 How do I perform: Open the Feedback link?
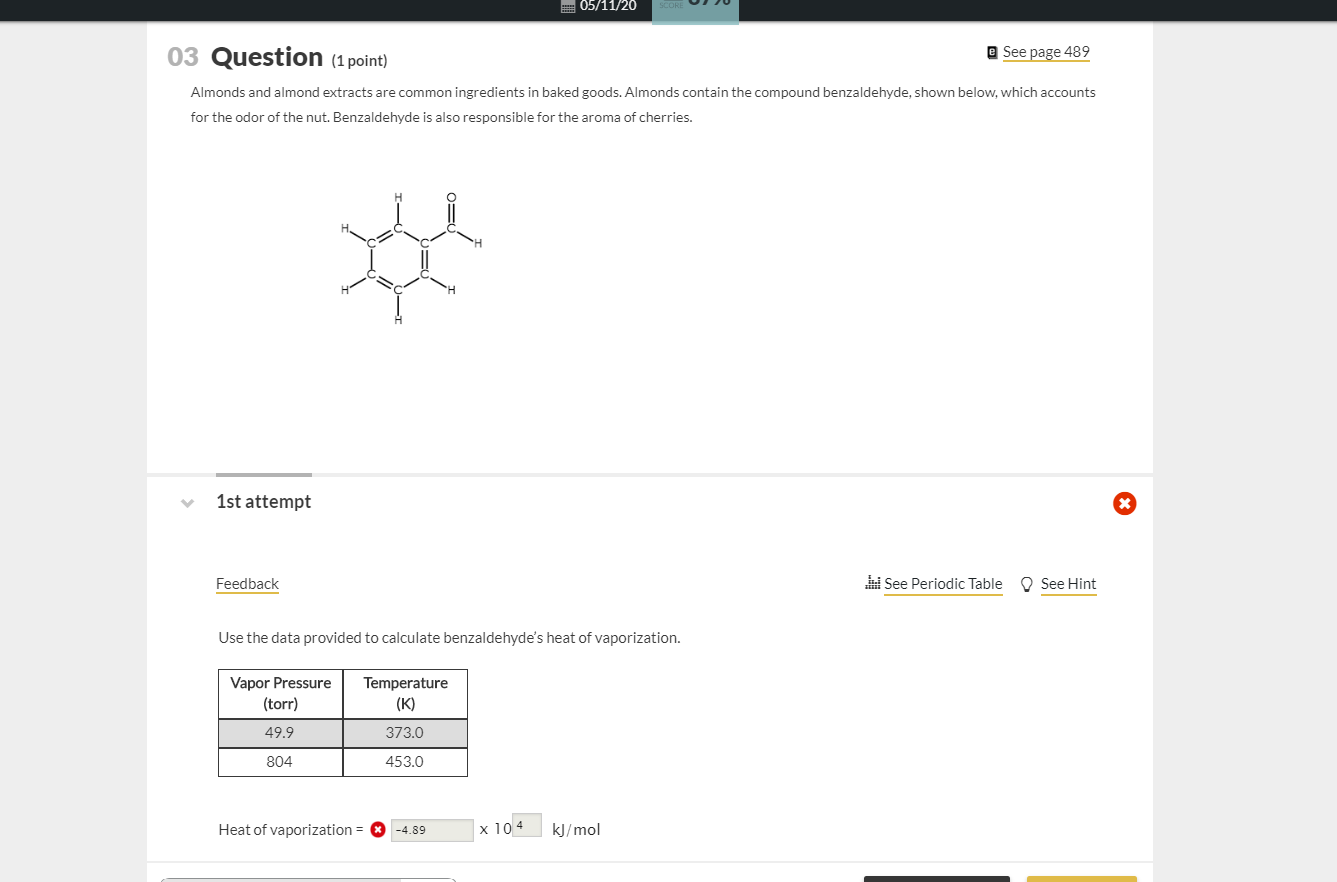(x=247, y=584)
